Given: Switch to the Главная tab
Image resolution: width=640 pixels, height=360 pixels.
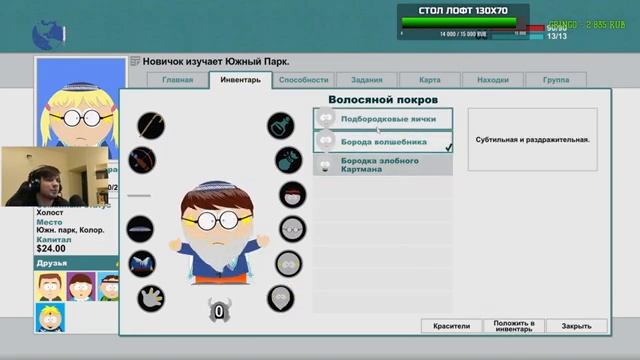Looking at the screenshot, I should coord(178,80).
